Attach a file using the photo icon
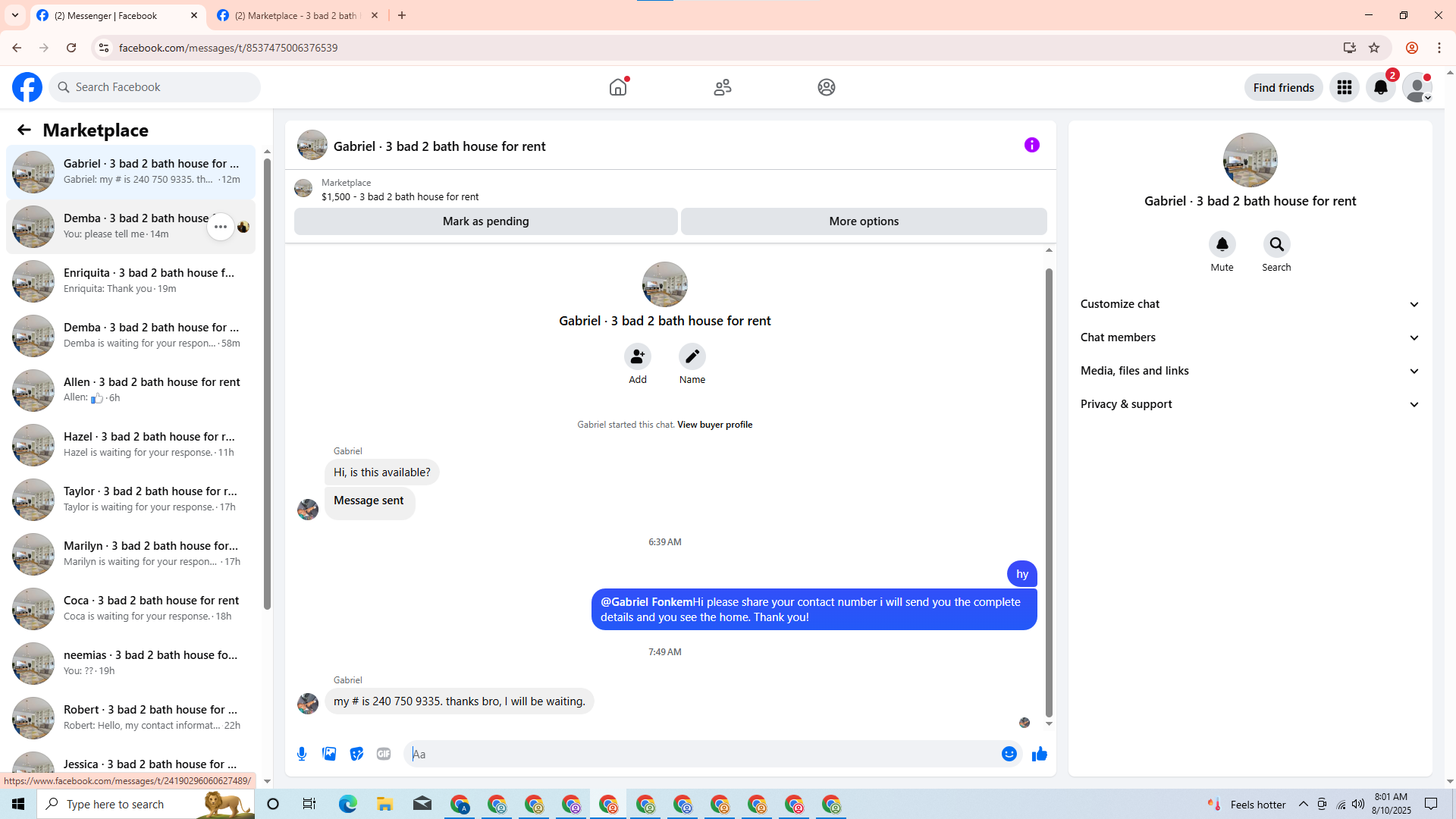The height and width of the screenshot is (819, 1456). pos(329,754)
